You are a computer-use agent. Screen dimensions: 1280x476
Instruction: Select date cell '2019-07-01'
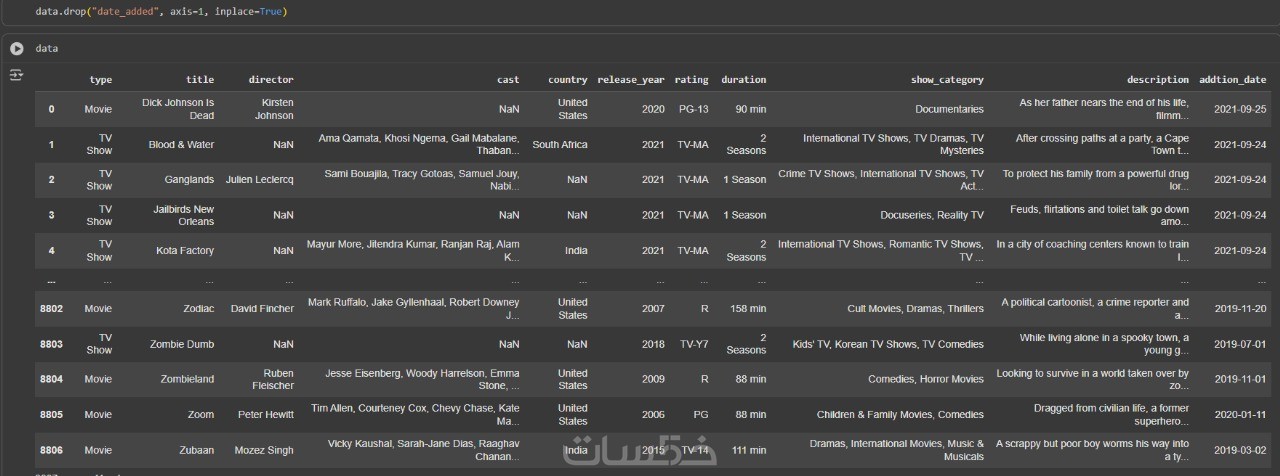1240,344
